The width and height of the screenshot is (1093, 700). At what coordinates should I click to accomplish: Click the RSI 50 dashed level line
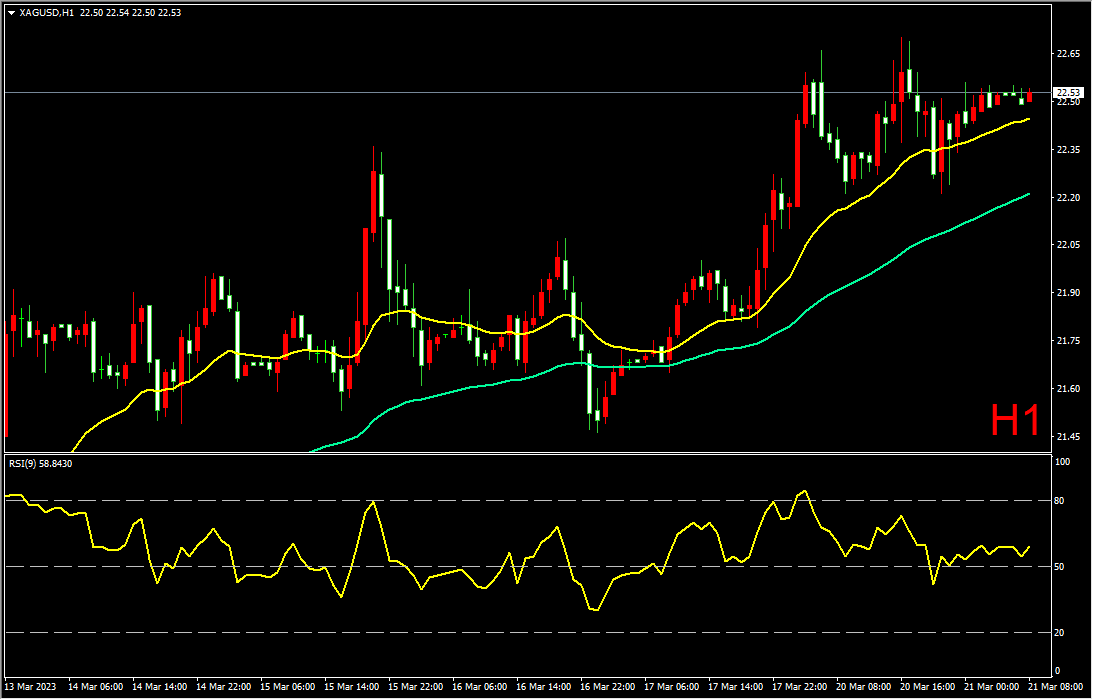[x=528, y=567]
